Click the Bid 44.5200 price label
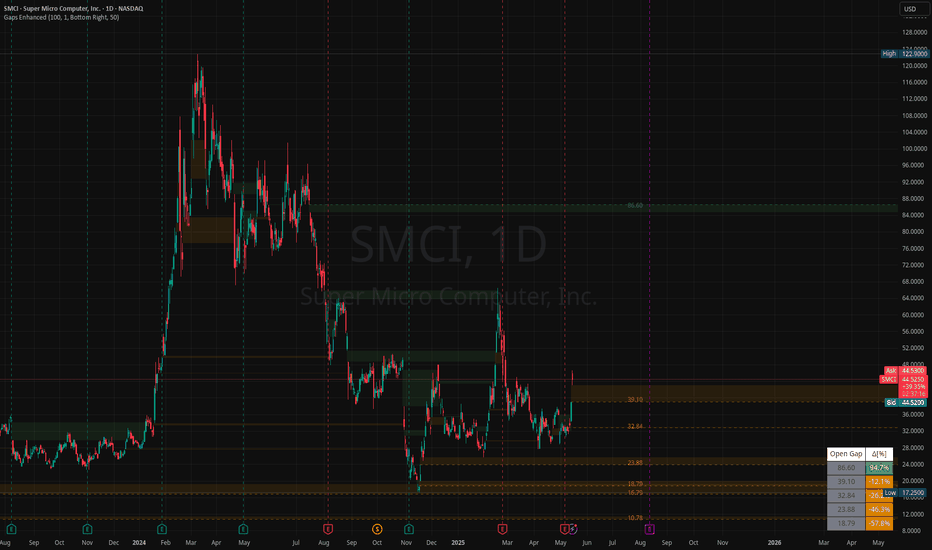932x550 pixels. (905, 403)
